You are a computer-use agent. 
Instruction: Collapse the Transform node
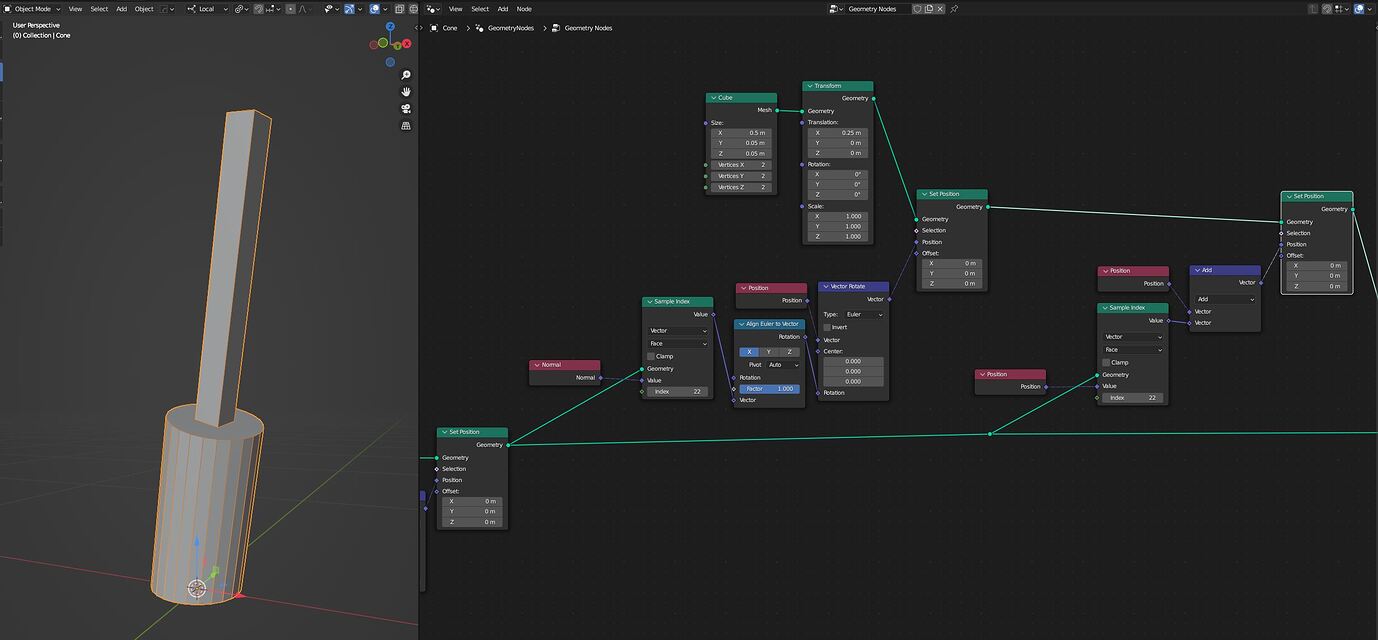[x=808, y=86]
